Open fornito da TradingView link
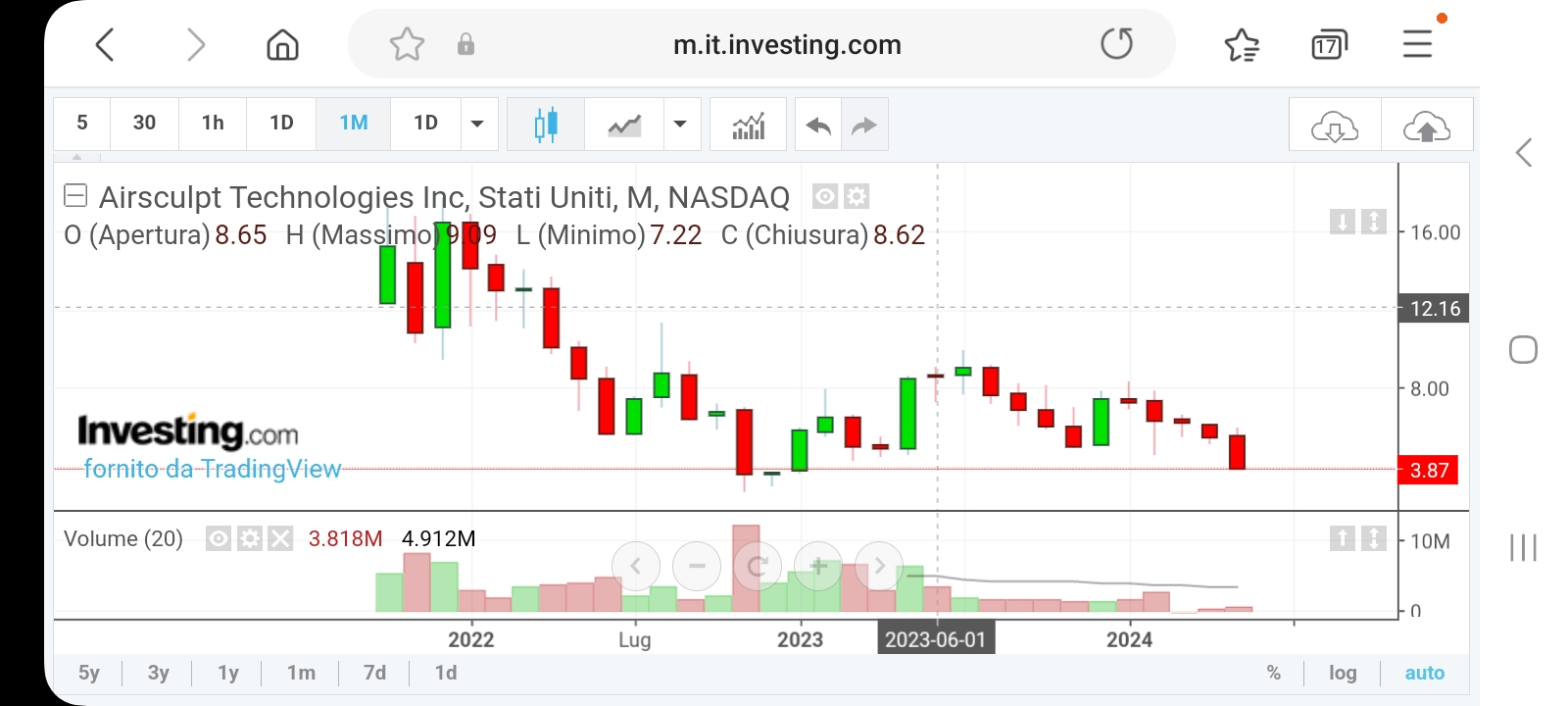1568x706 pixels. pyautogui.click(x=213, y=469)
